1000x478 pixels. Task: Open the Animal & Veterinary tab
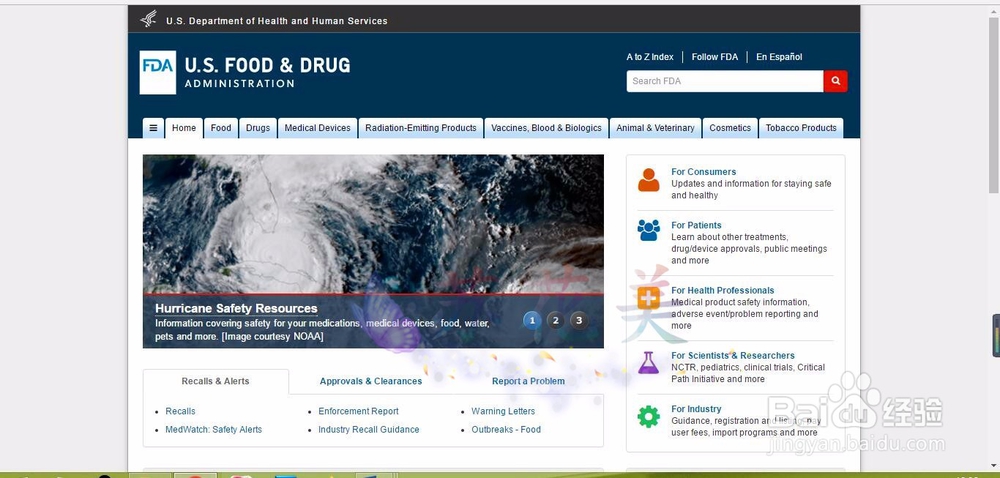click(x=655, y=128)
